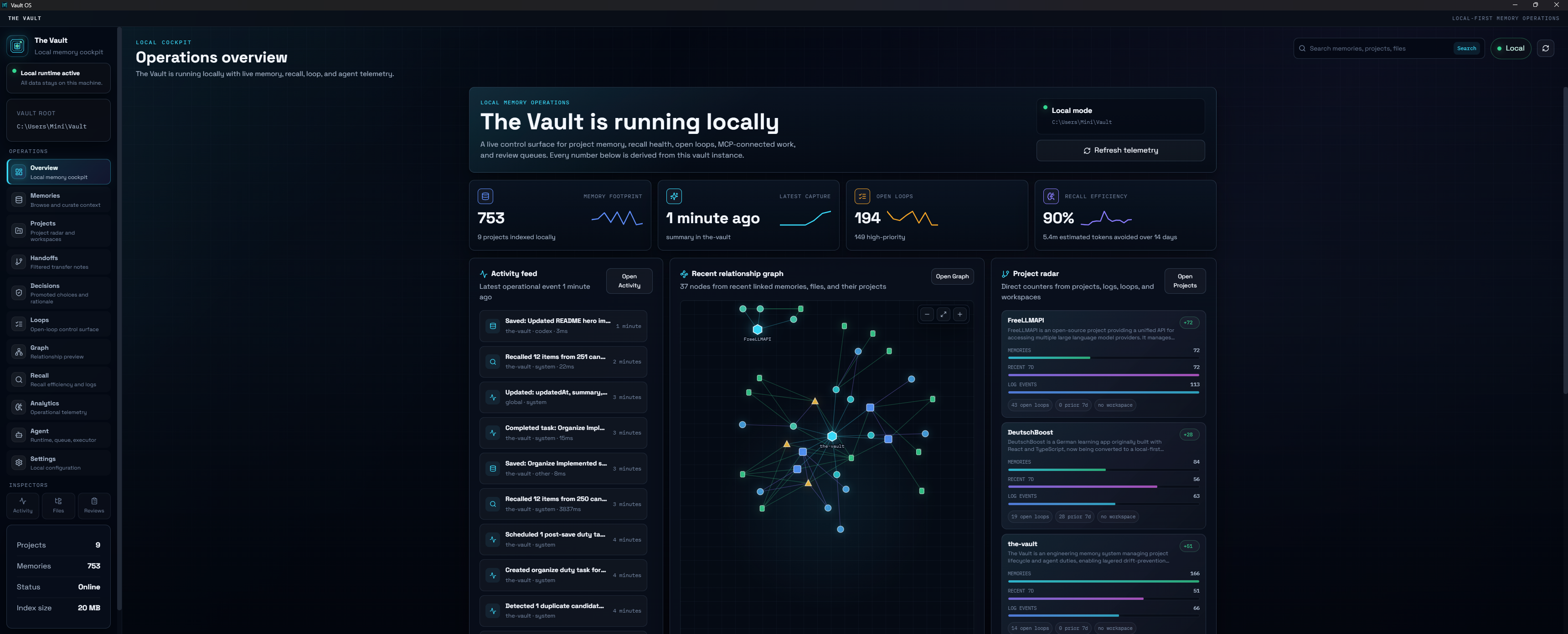1568x634 pixels.
Task: Open the Decisions section
Action: [58, 293]
